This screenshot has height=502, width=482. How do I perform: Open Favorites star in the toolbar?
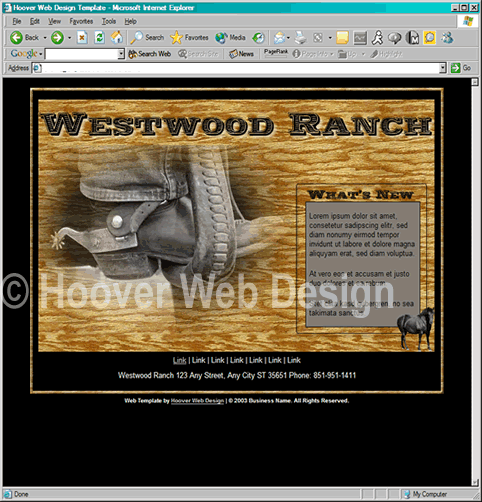(x=189, y=38)
